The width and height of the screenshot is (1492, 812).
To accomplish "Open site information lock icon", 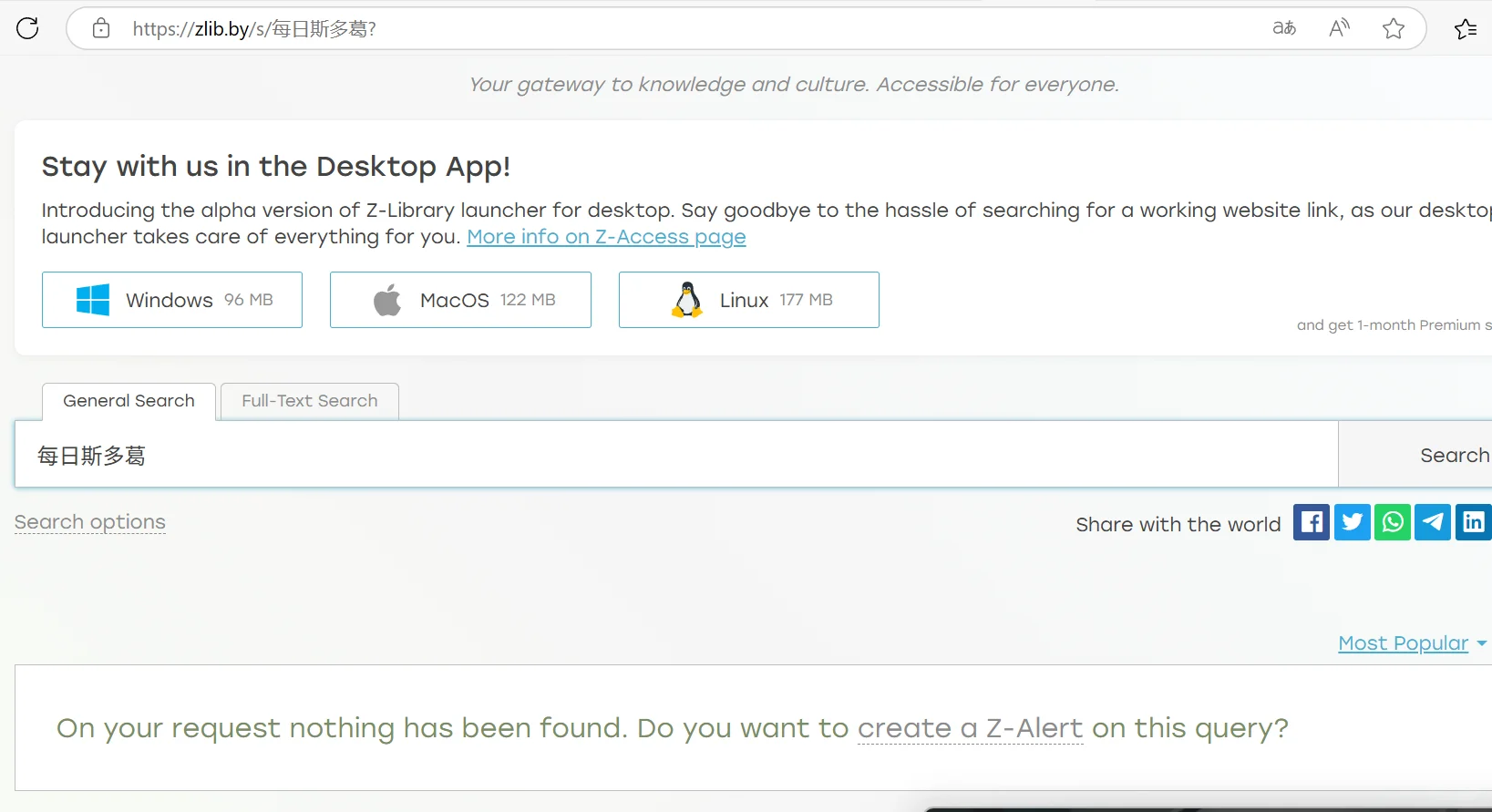I will [101, 28].
